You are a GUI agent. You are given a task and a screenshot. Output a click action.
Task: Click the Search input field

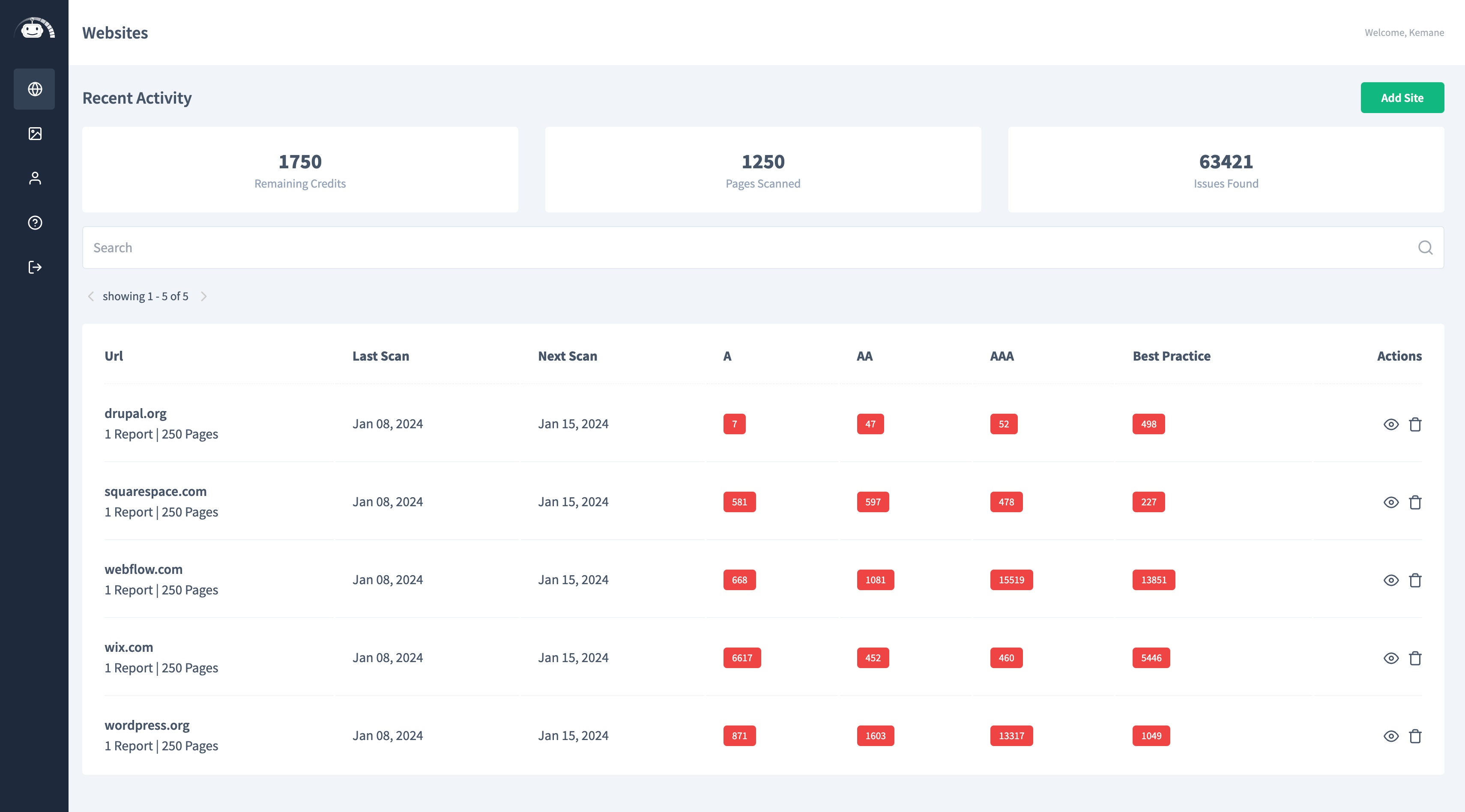coord(739,248)
